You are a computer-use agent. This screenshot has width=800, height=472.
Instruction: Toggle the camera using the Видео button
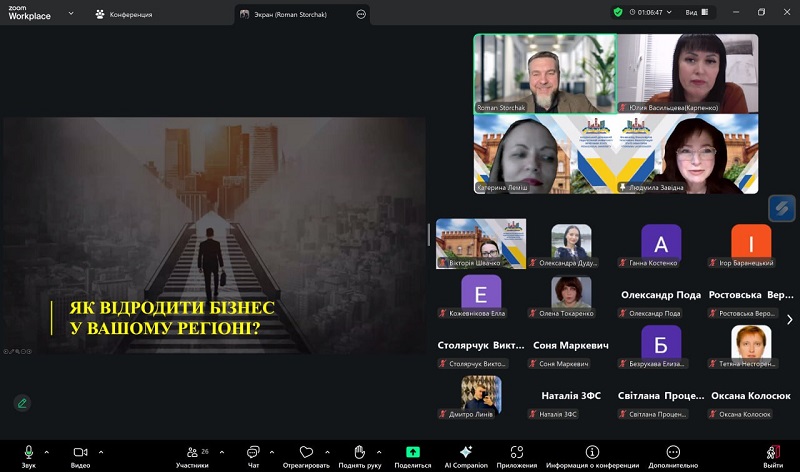(x=80, y=454)
